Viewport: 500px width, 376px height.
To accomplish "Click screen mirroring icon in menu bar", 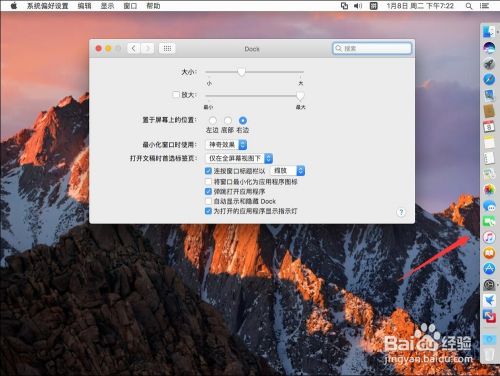I will click(344, 6).
